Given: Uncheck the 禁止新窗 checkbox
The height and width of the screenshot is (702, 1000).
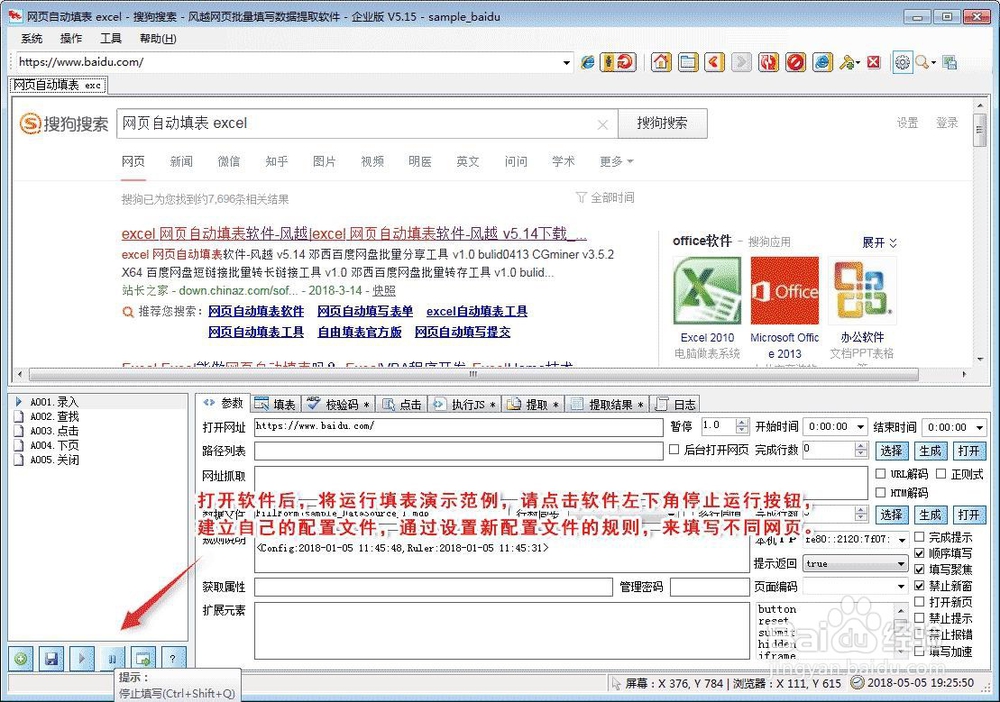Looking at the screenshot, I should (920, 585).
